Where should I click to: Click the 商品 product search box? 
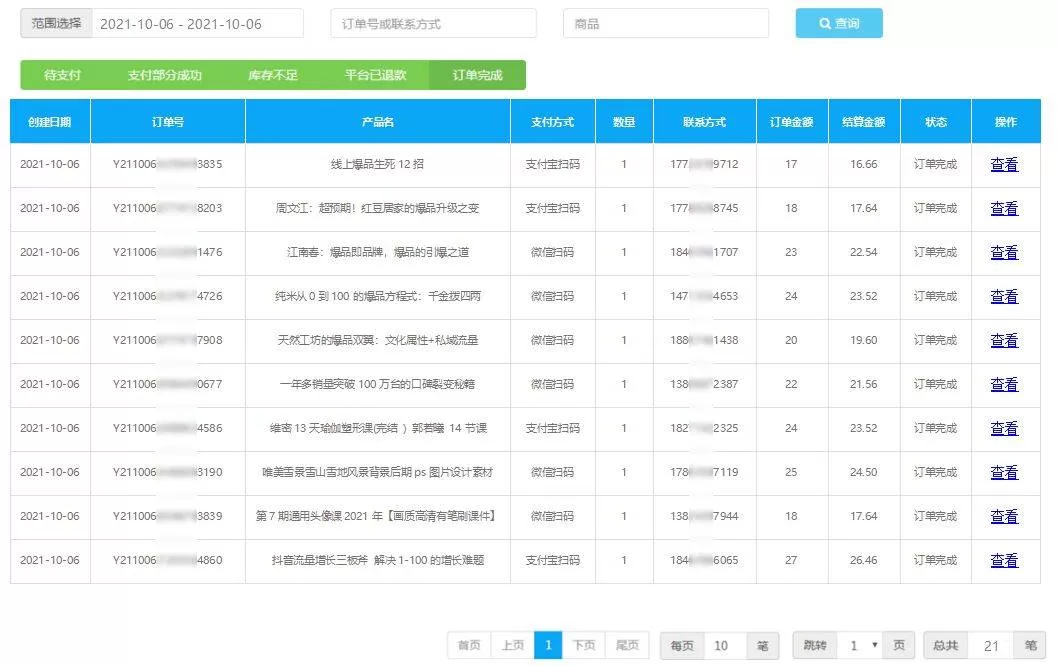pos(665,23)
